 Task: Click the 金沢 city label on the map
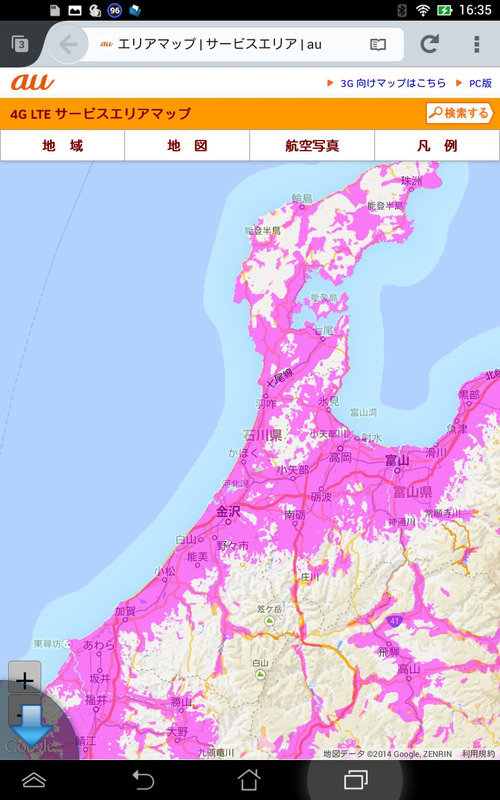[x=228, y=512]
